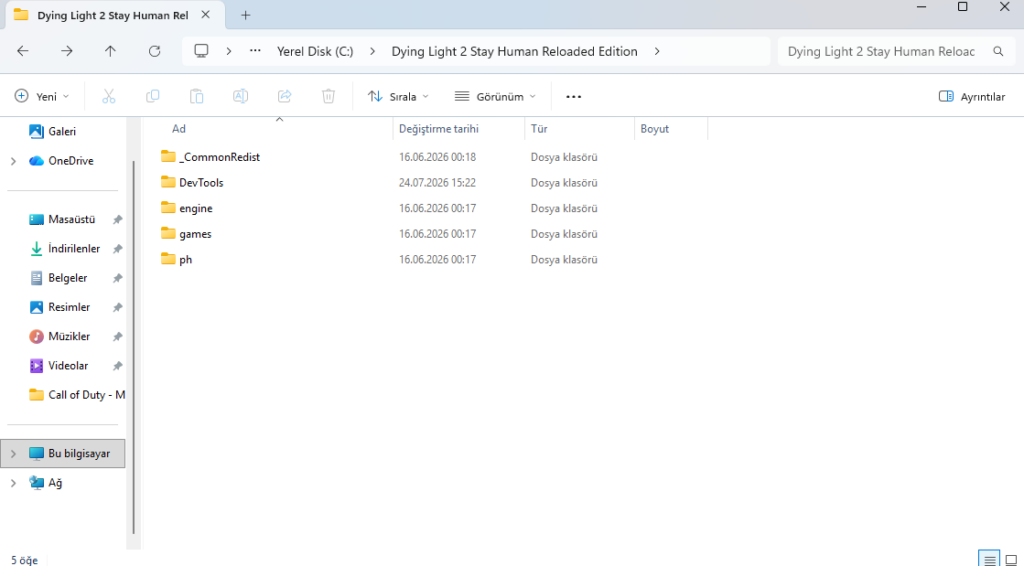Click the Rename icon in toolbar
This screenshot has height=566, width=1024.
(x=240, y=97)
